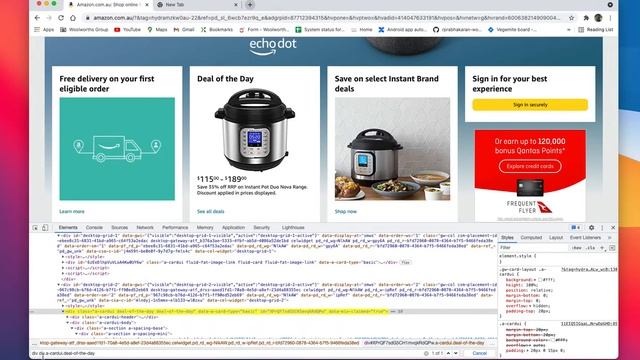The image size is (640, 360).
Task: Activate the DevTools inspect element icon
Action: pyautogui.click(x=36, y=228)
